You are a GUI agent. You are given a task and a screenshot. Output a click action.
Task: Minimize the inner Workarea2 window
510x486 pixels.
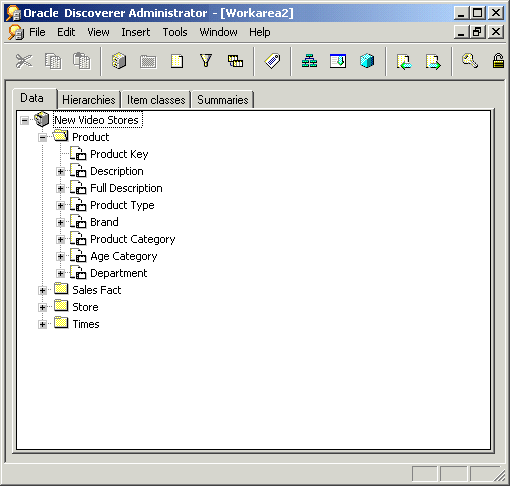point(462,32)
